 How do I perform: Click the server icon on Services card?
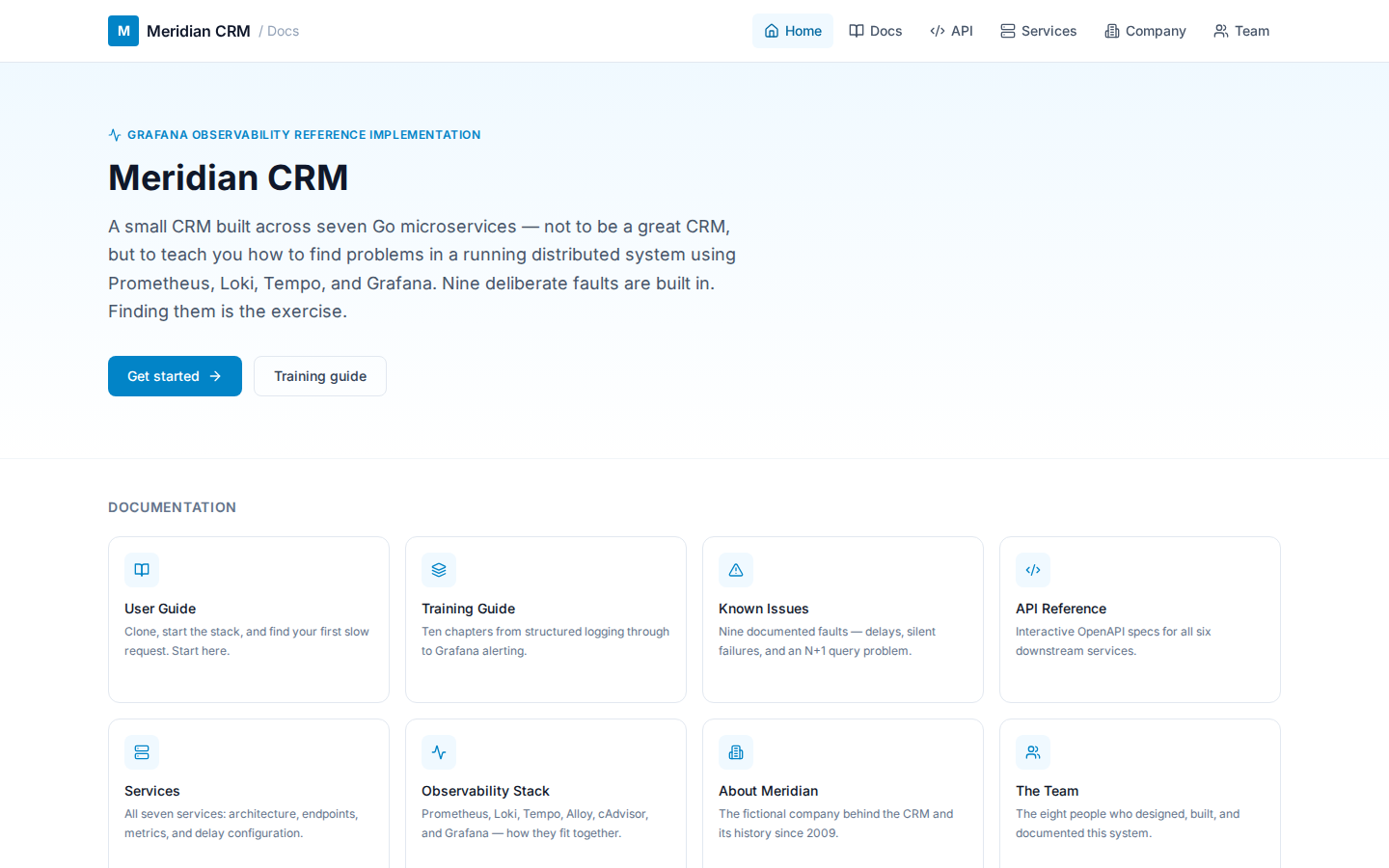142,752
